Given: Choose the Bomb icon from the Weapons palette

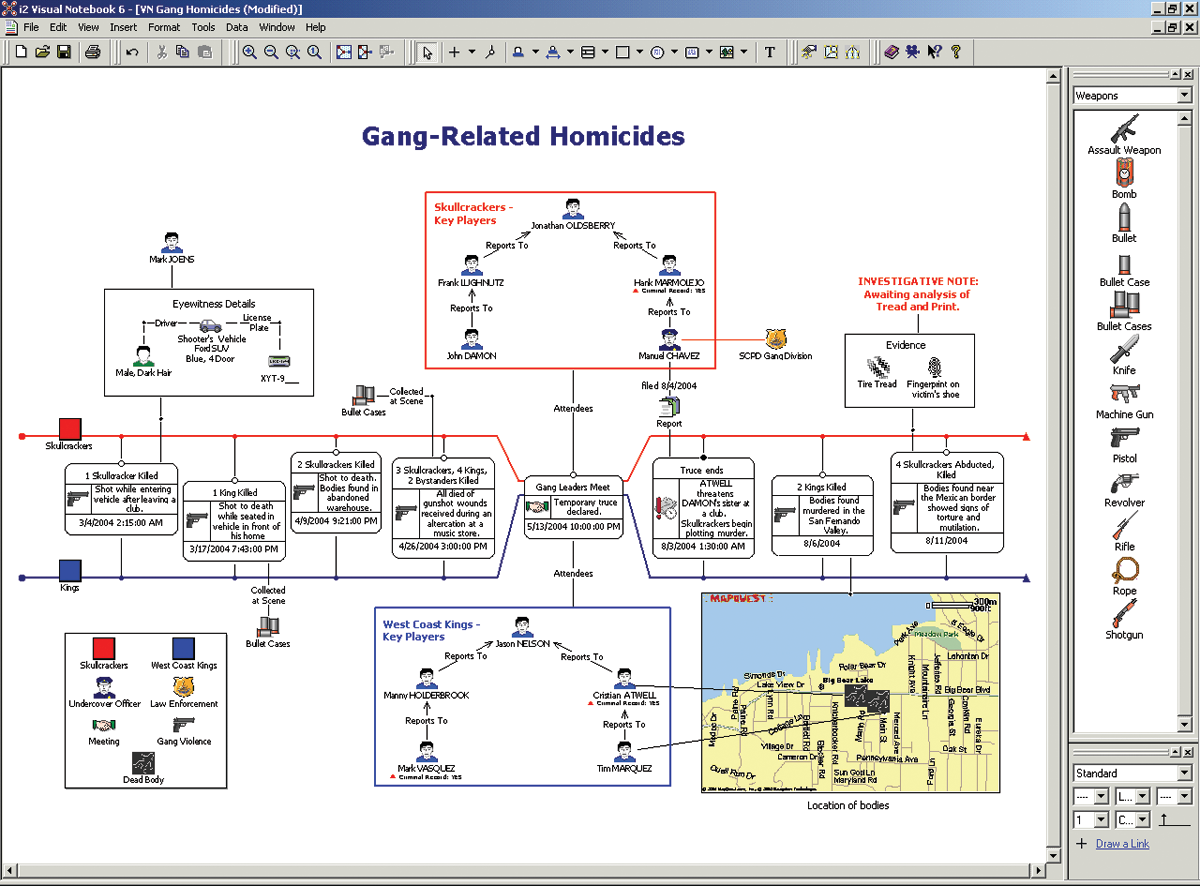Looking at the screenshot, I should tap(1123, 170).
